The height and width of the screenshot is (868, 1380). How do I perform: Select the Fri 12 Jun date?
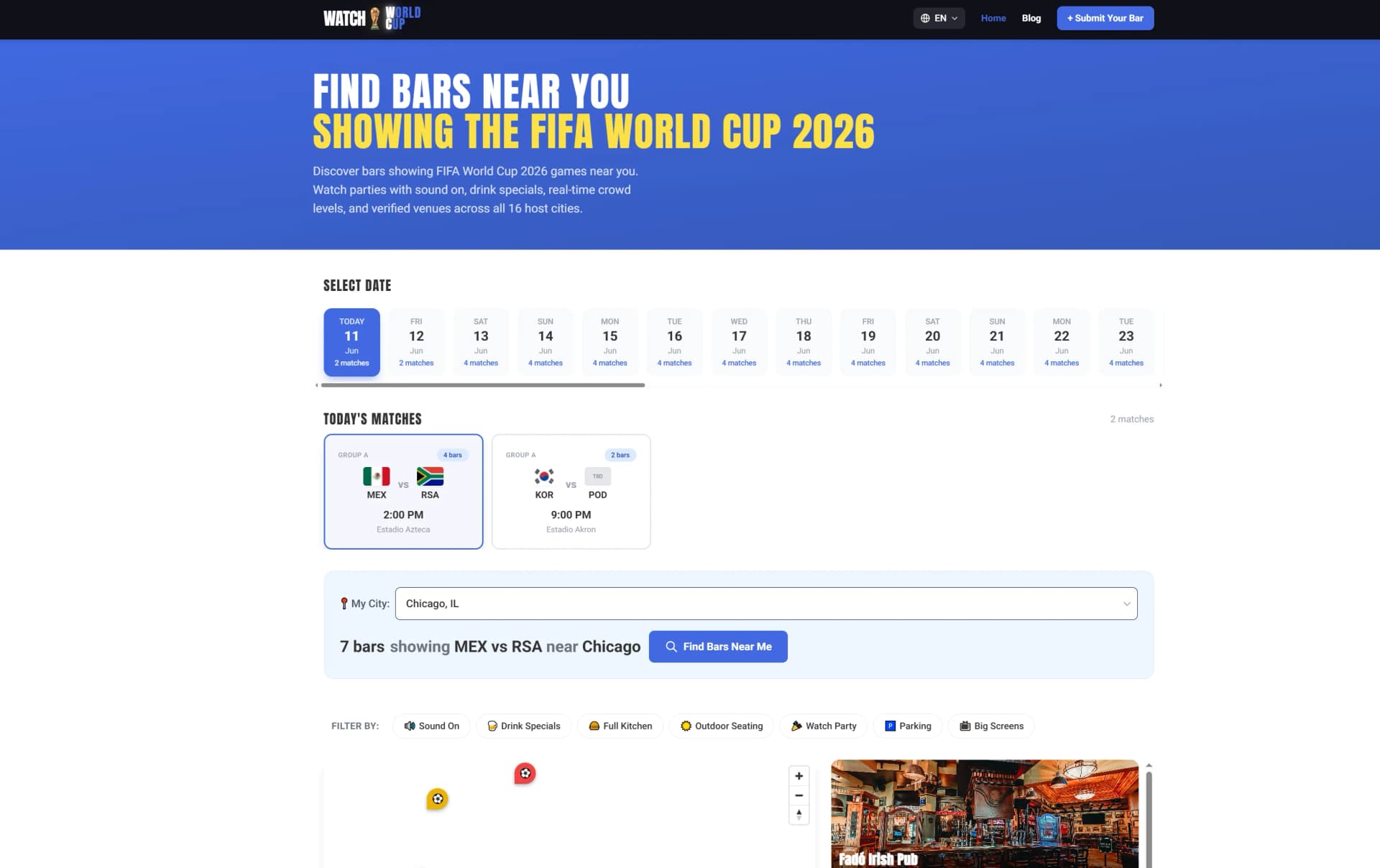click(x=416, y=342)
